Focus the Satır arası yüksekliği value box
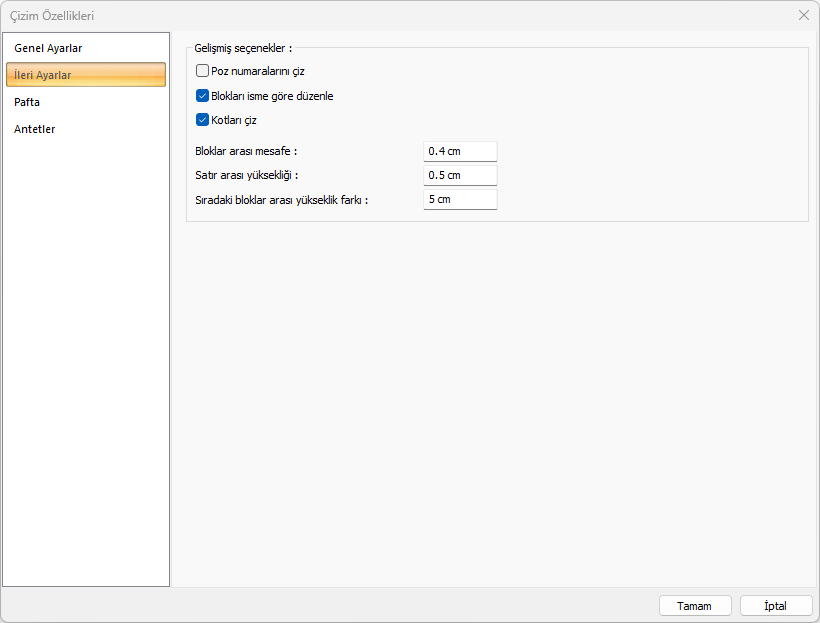 click(460, 175)
